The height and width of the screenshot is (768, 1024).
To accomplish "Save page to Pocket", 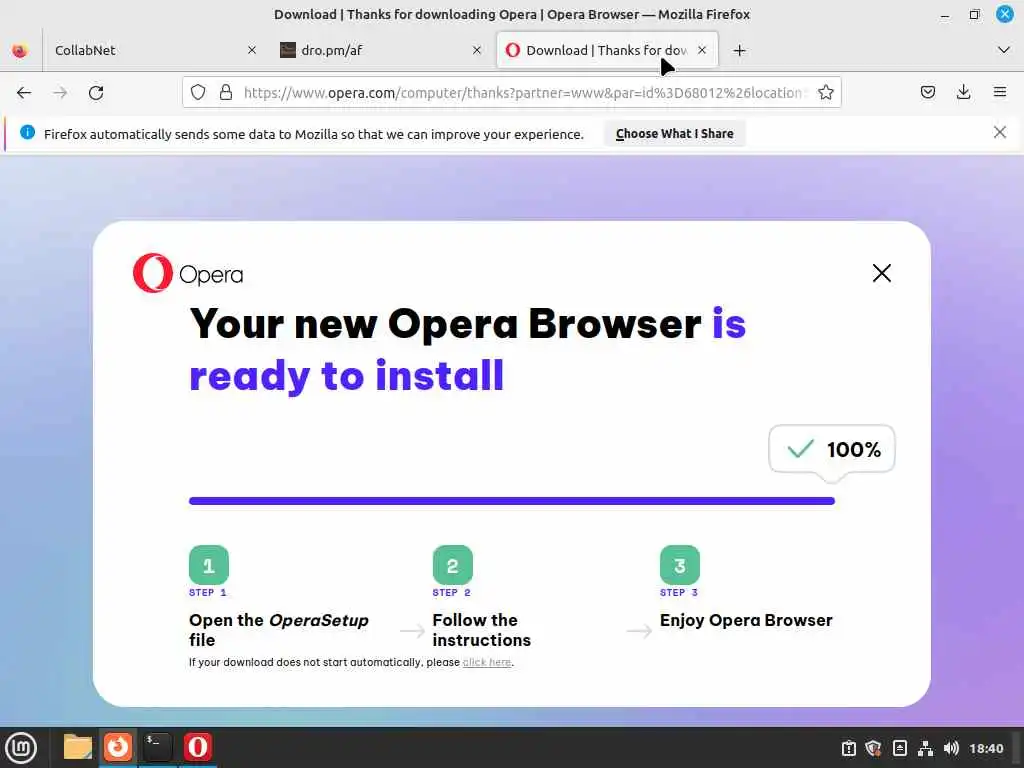I will (x=927, y=93).
